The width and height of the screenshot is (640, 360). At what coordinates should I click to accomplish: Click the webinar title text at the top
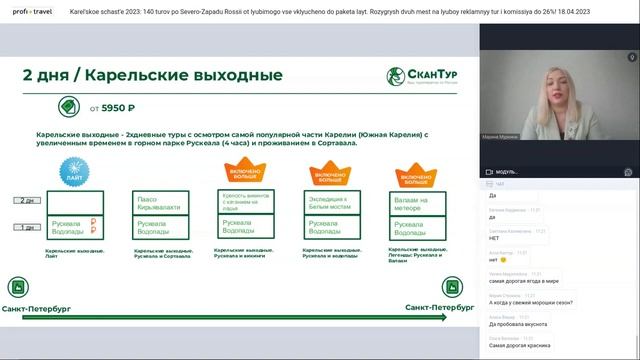[x=330, y=12]
